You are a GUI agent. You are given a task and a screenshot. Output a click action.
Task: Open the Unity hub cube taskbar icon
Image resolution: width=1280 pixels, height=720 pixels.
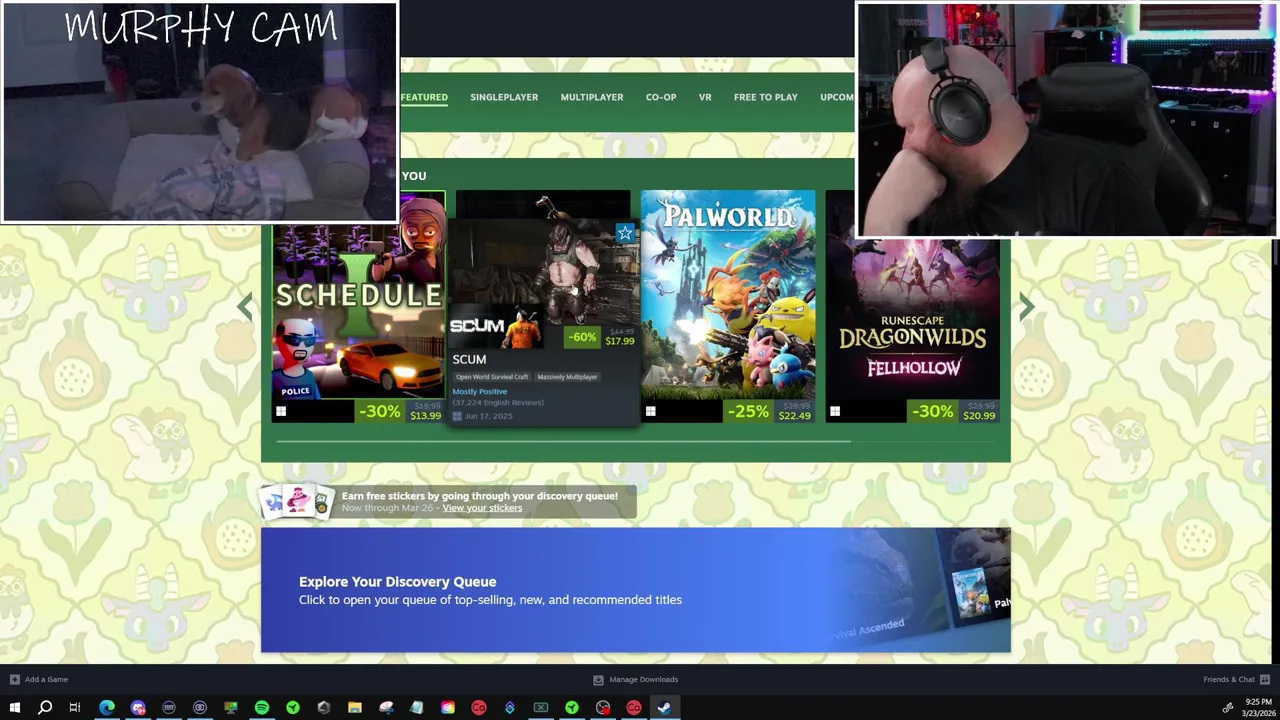[x=324, y=708]
